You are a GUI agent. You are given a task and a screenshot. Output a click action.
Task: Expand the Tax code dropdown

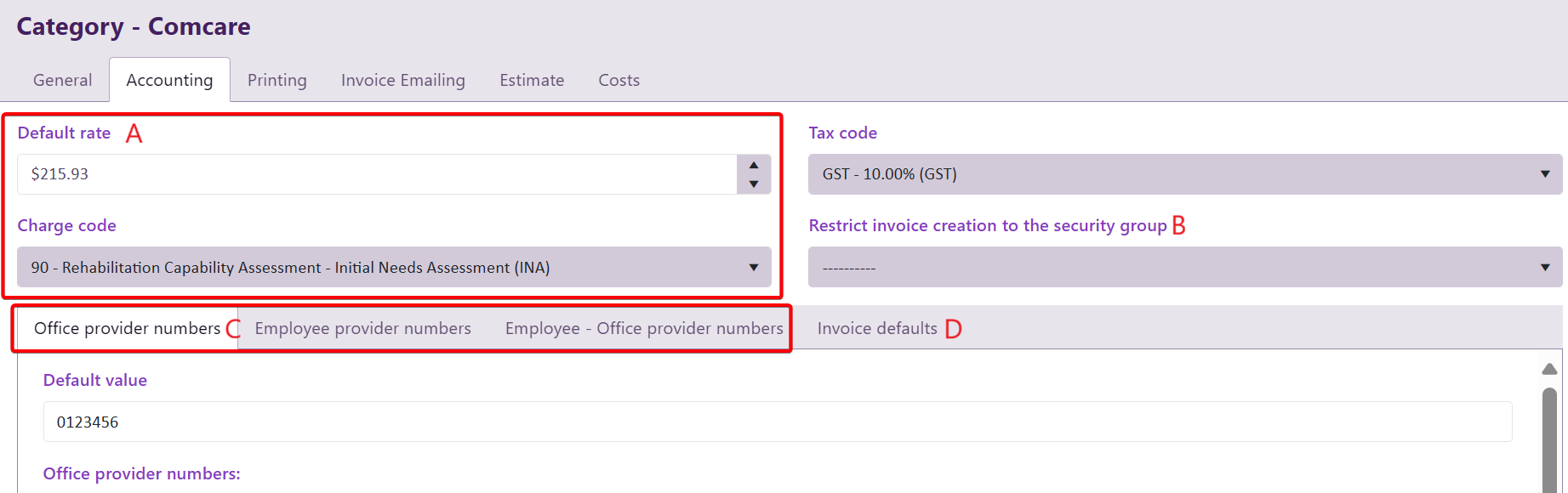tap(1184, 174)
